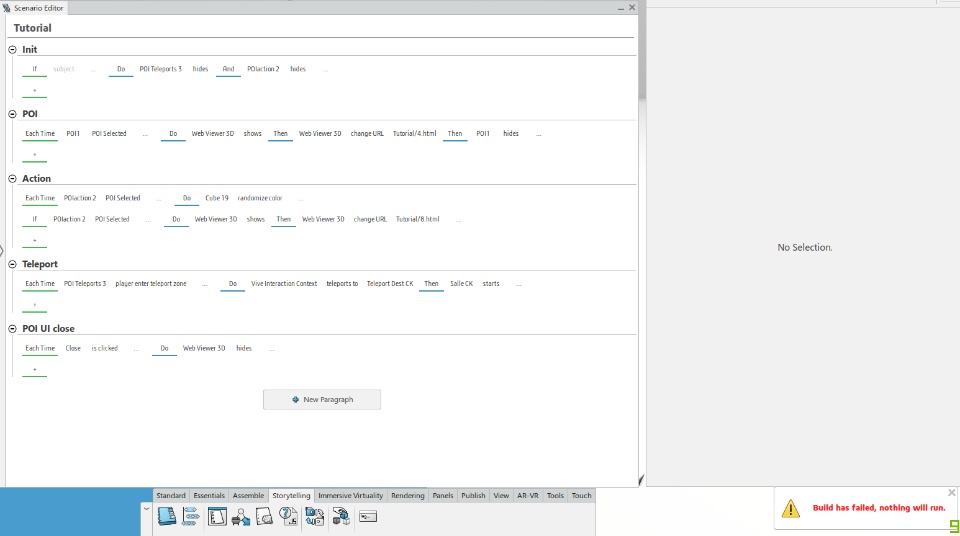Add a sentence with the plus under Action
The width and height of the screenshot is (960, 536).
click(34, 241)
